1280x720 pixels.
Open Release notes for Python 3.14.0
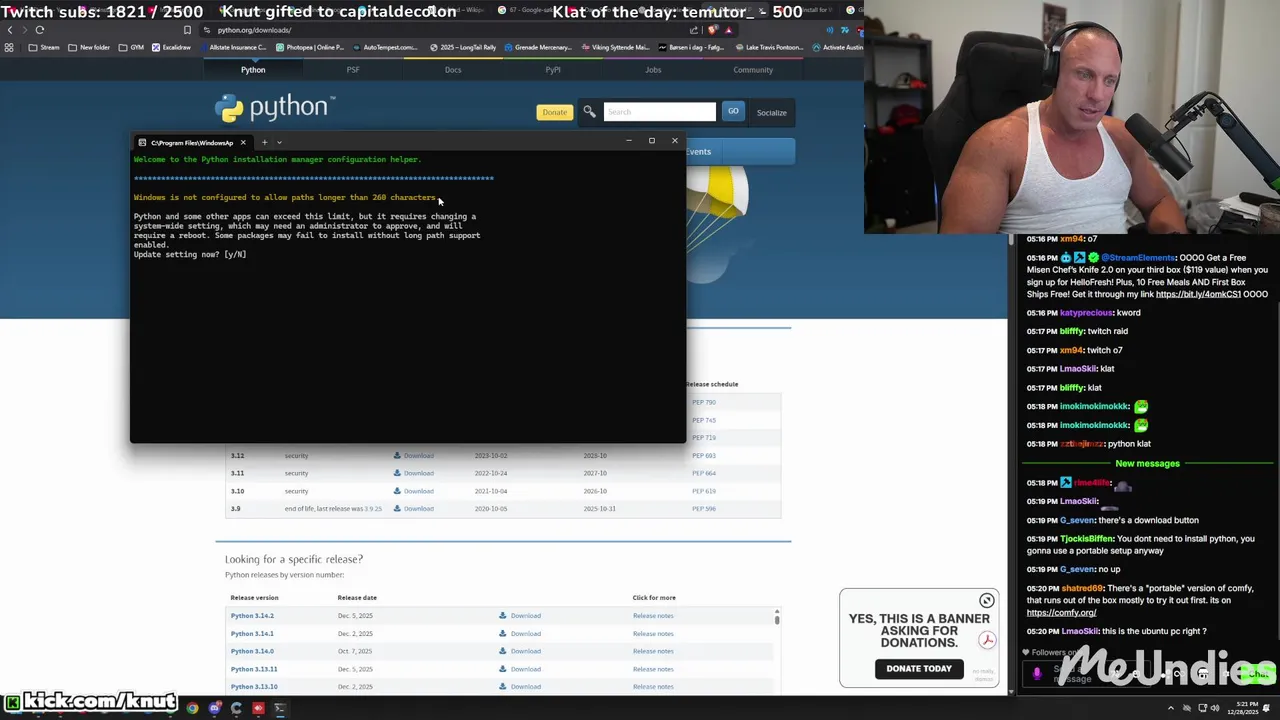coord(653,651)
